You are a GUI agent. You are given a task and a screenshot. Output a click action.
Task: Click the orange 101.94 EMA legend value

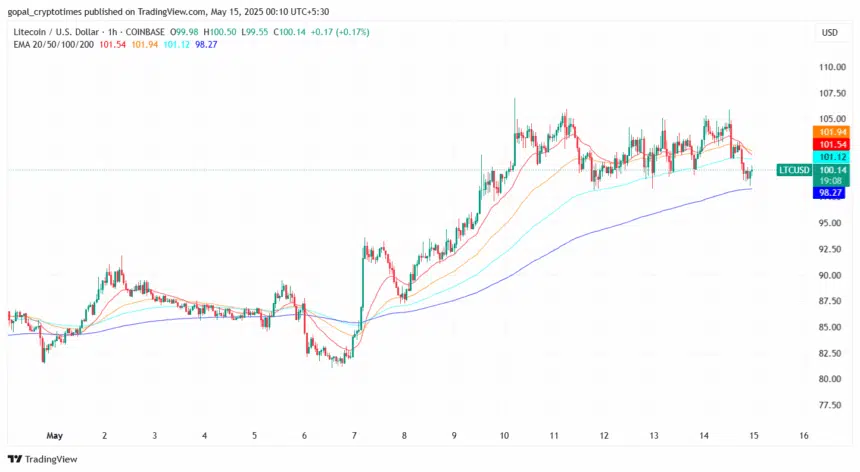coord(144,44)
